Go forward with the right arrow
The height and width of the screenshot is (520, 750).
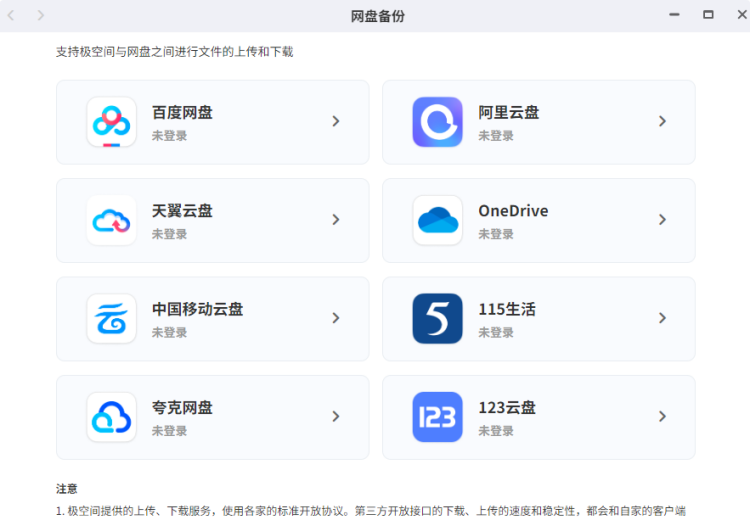click(41, 15)
